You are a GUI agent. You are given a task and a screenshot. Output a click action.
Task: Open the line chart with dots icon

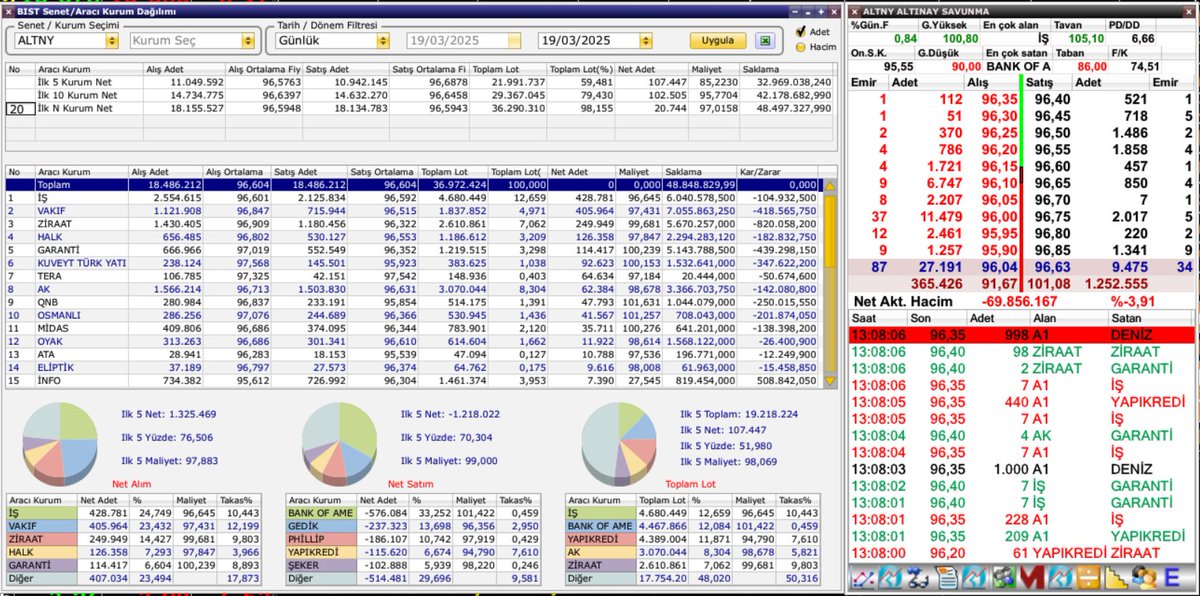[x=863, y=578]
